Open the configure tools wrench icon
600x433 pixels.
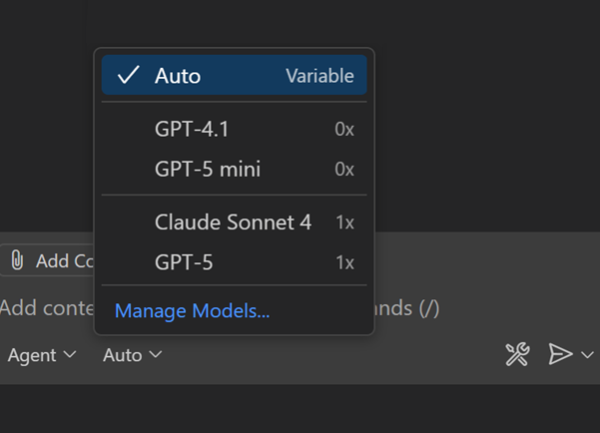click(x=517, y=354)
